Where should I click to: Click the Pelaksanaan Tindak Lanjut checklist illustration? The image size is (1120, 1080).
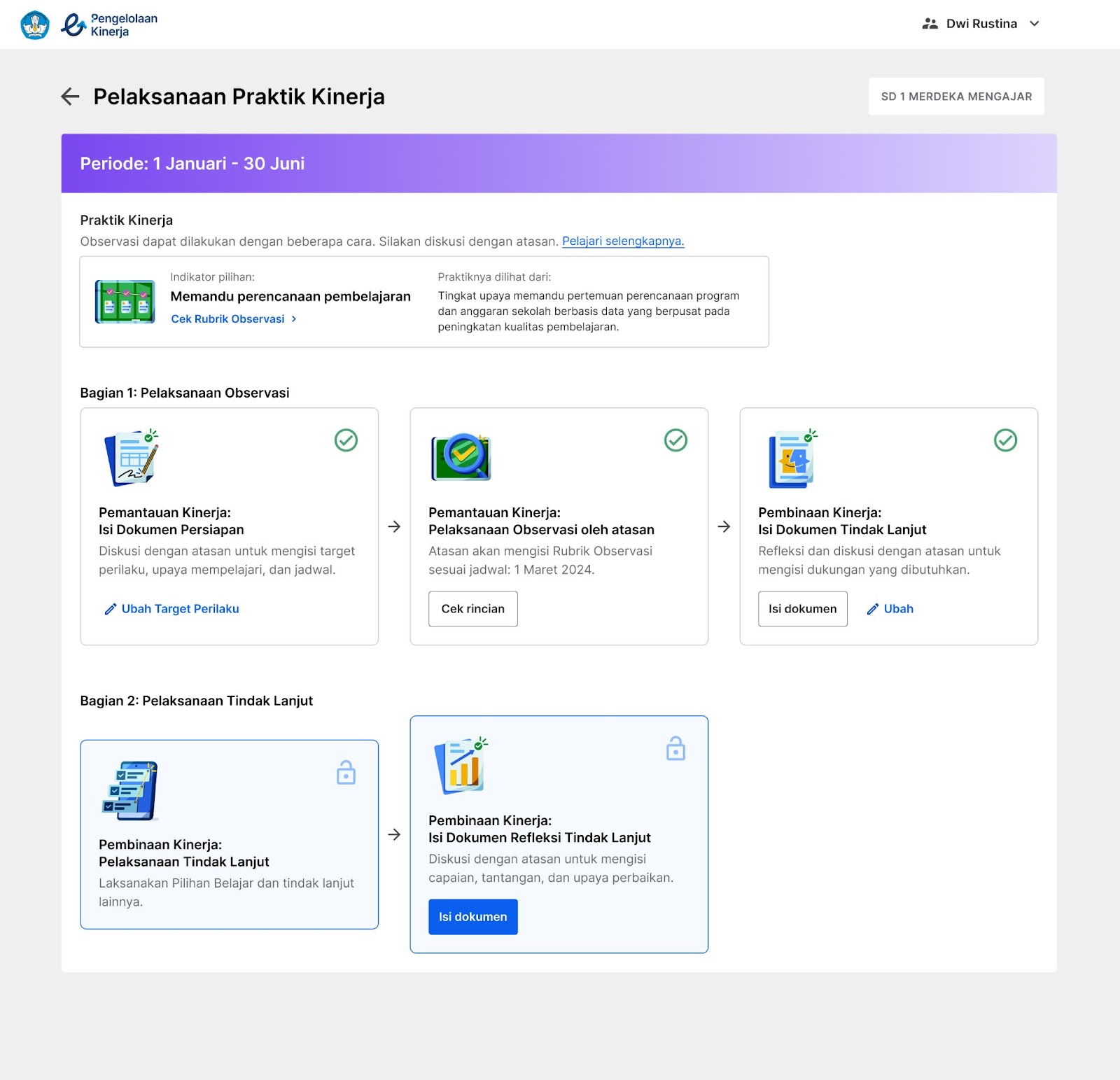tap(131, 791)
